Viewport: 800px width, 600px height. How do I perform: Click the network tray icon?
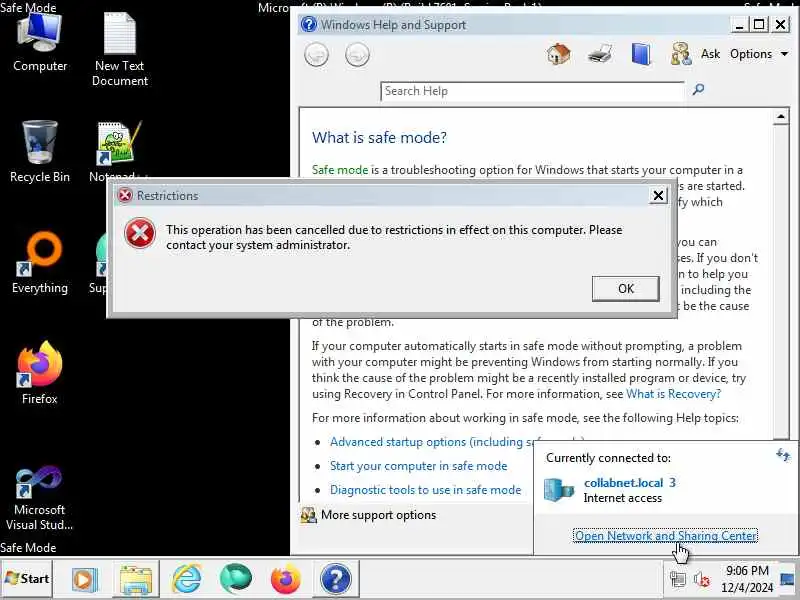coord(678,579)
